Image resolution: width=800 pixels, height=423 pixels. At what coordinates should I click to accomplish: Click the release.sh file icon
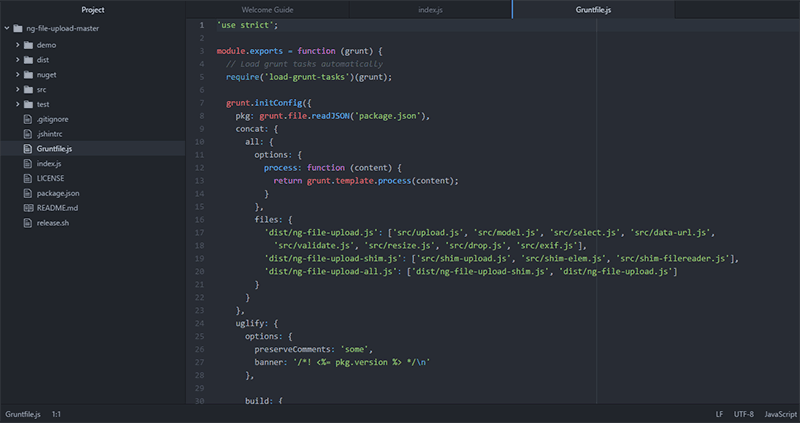[28, 222]
